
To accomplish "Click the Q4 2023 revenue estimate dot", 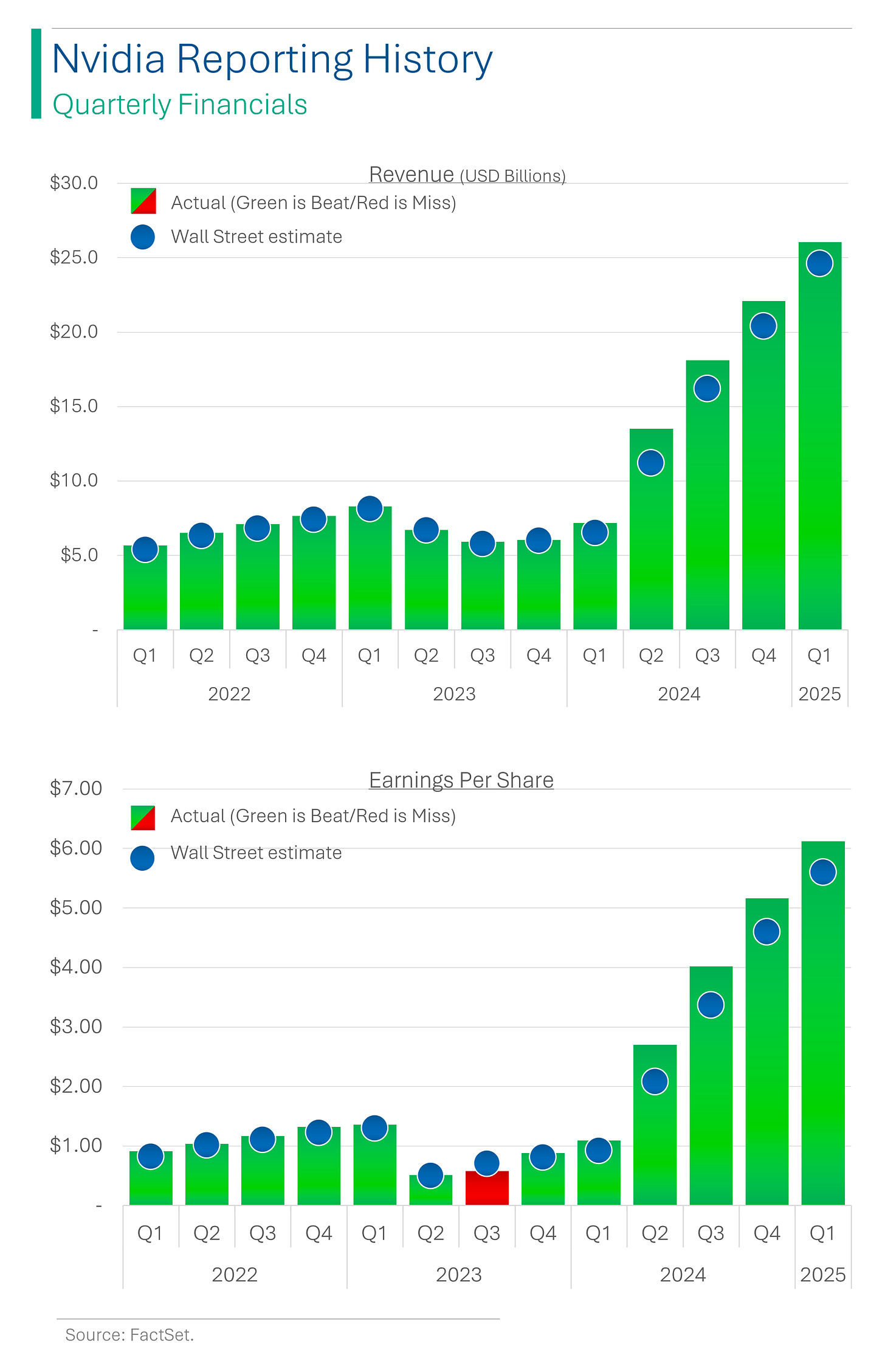I will 539,540.
